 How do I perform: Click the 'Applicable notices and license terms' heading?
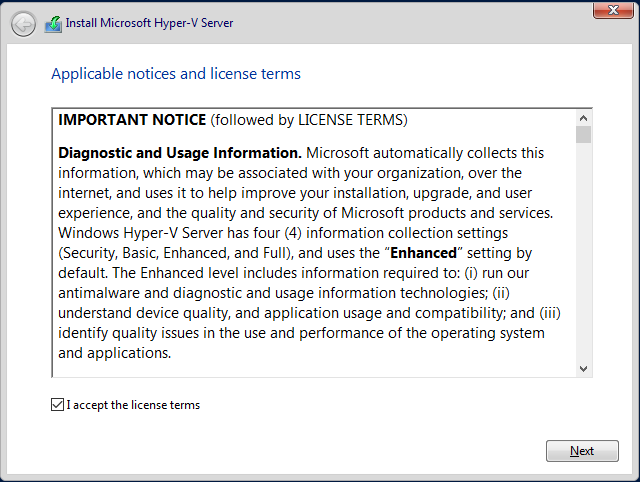(x=175, y=74)
